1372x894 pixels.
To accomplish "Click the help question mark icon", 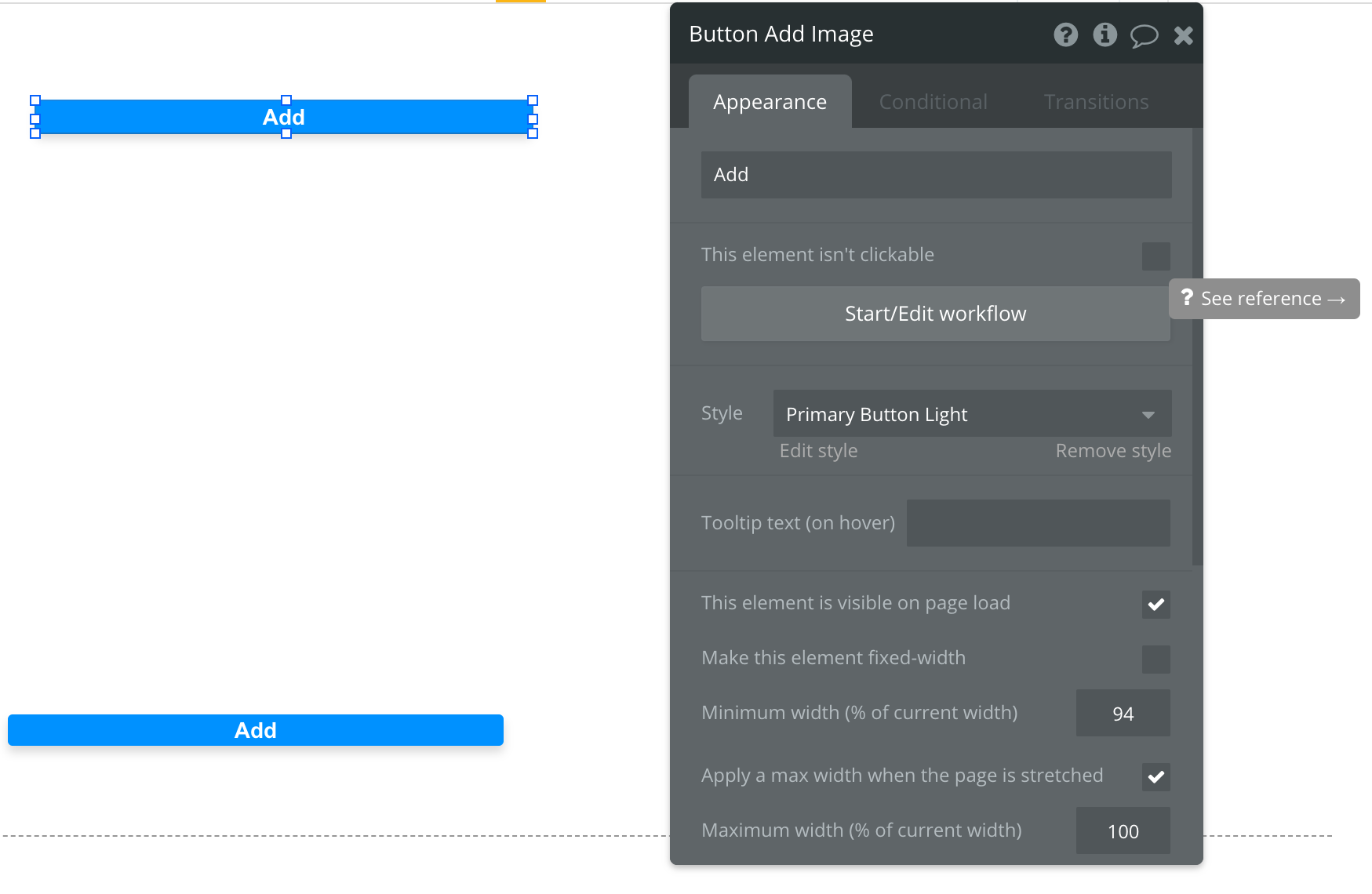I will 1065,35.
